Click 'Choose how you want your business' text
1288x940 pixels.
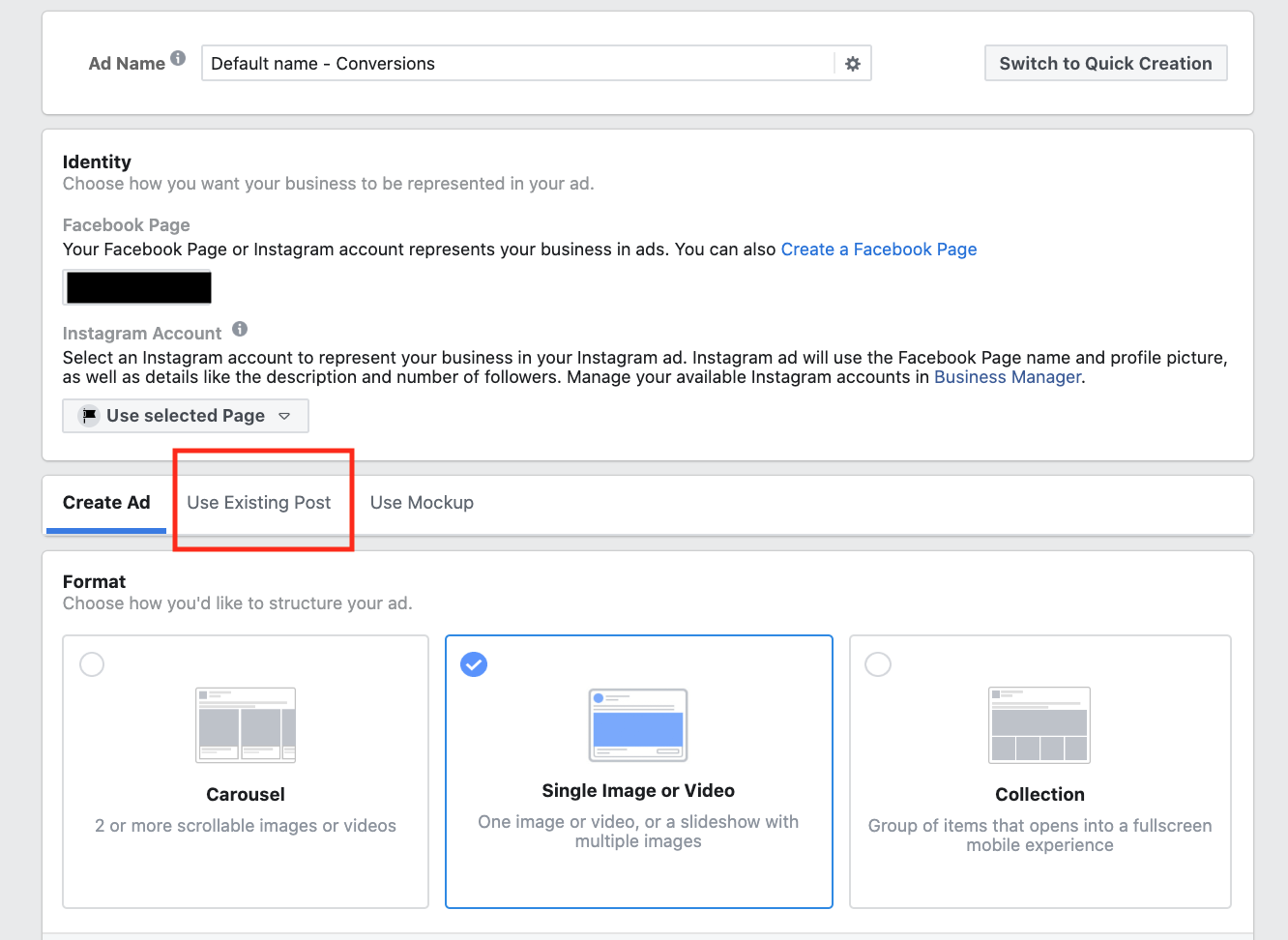tap(328, 184)
